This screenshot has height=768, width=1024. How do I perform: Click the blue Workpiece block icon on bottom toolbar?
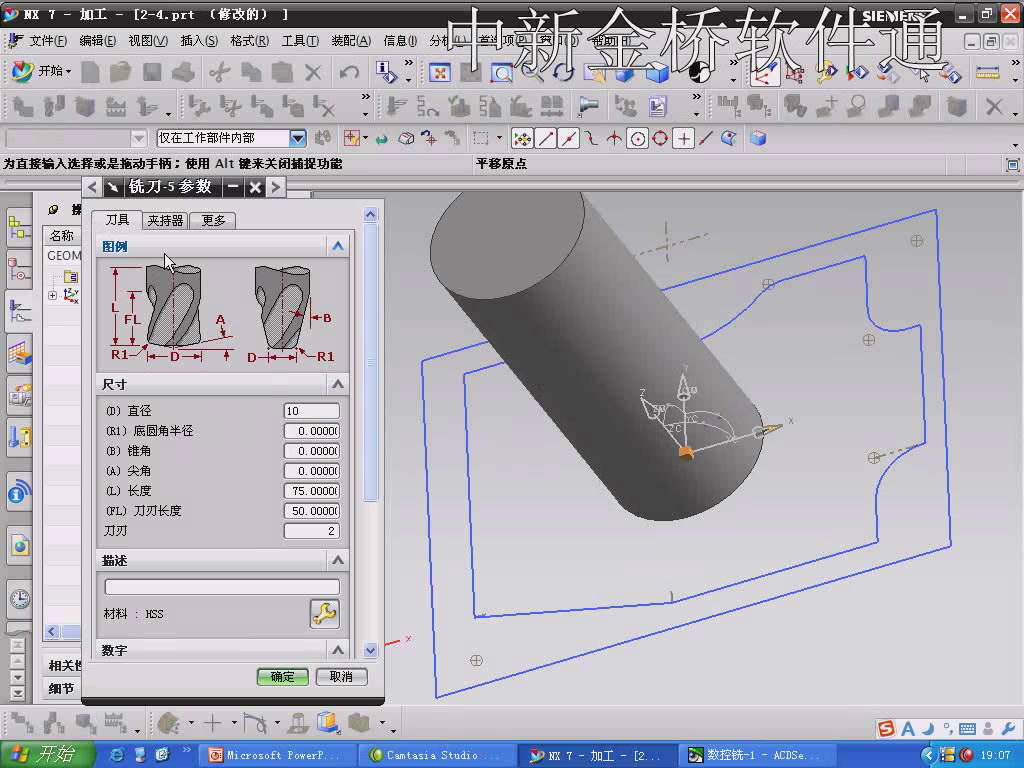[327, 722]
